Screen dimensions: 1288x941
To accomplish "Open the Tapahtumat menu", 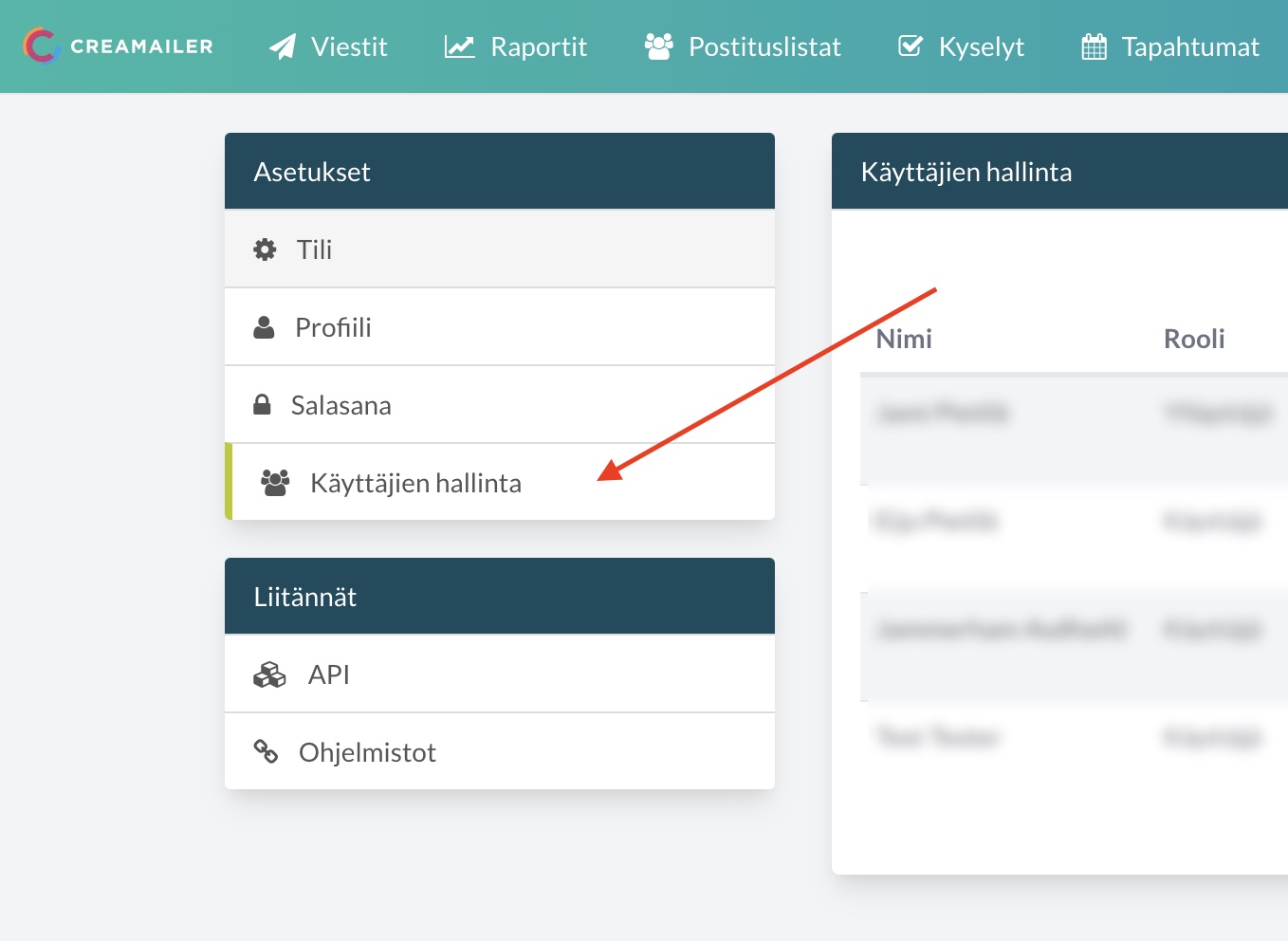I will (1170, 46).
